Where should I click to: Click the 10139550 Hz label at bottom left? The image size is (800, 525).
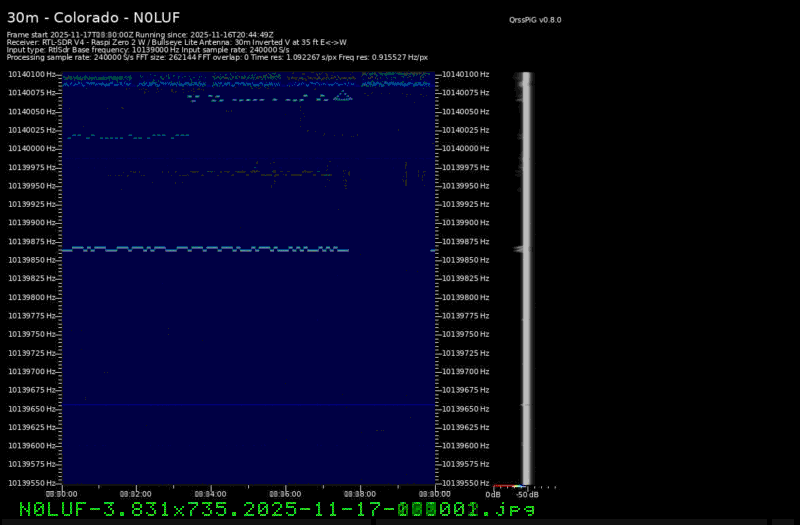pos(33,483)
